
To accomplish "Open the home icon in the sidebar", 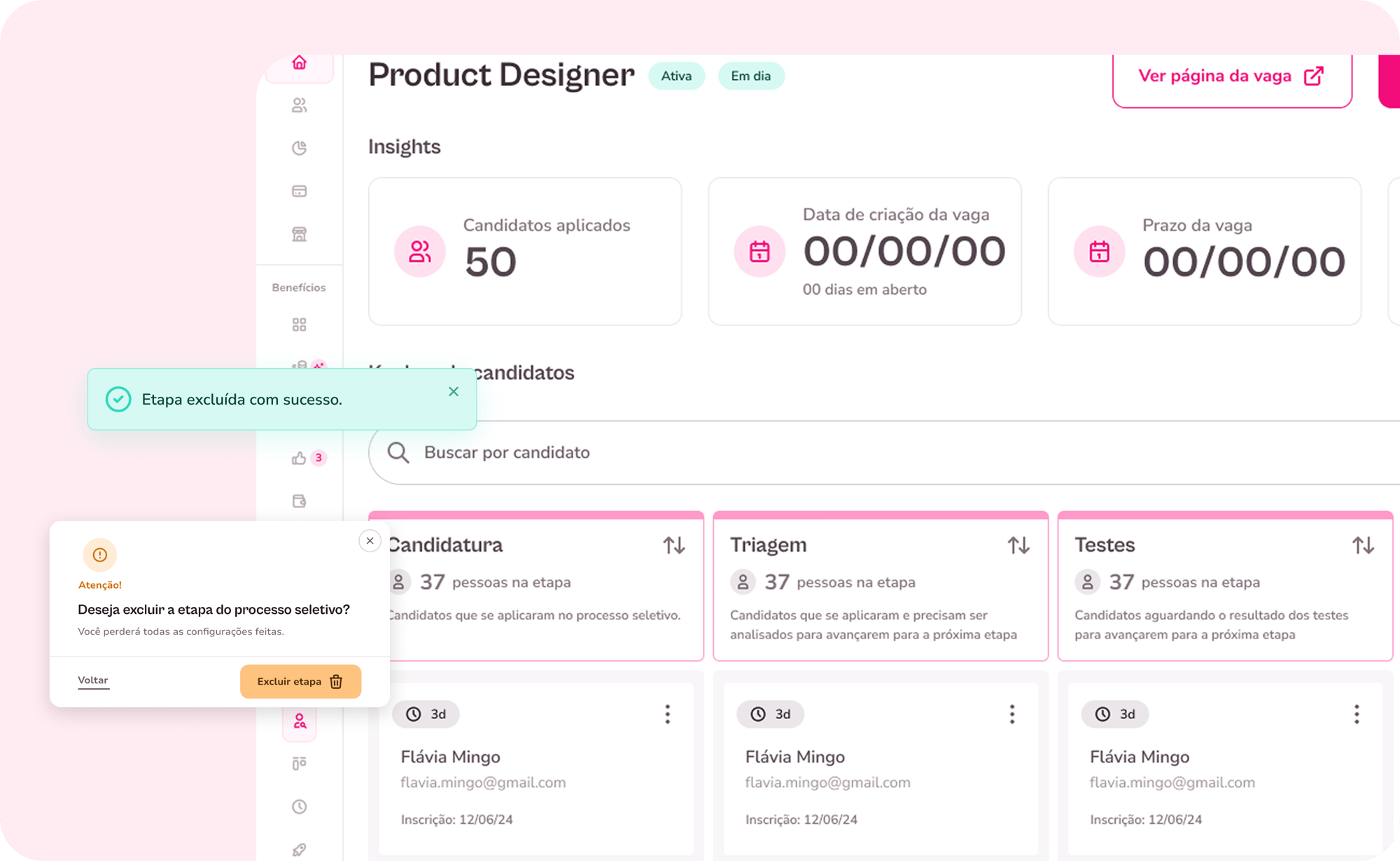I will click(299, 63).
